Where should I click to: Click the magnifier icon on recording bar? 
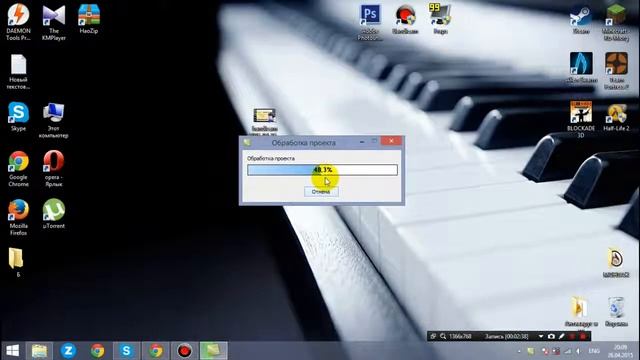[443, 336]
